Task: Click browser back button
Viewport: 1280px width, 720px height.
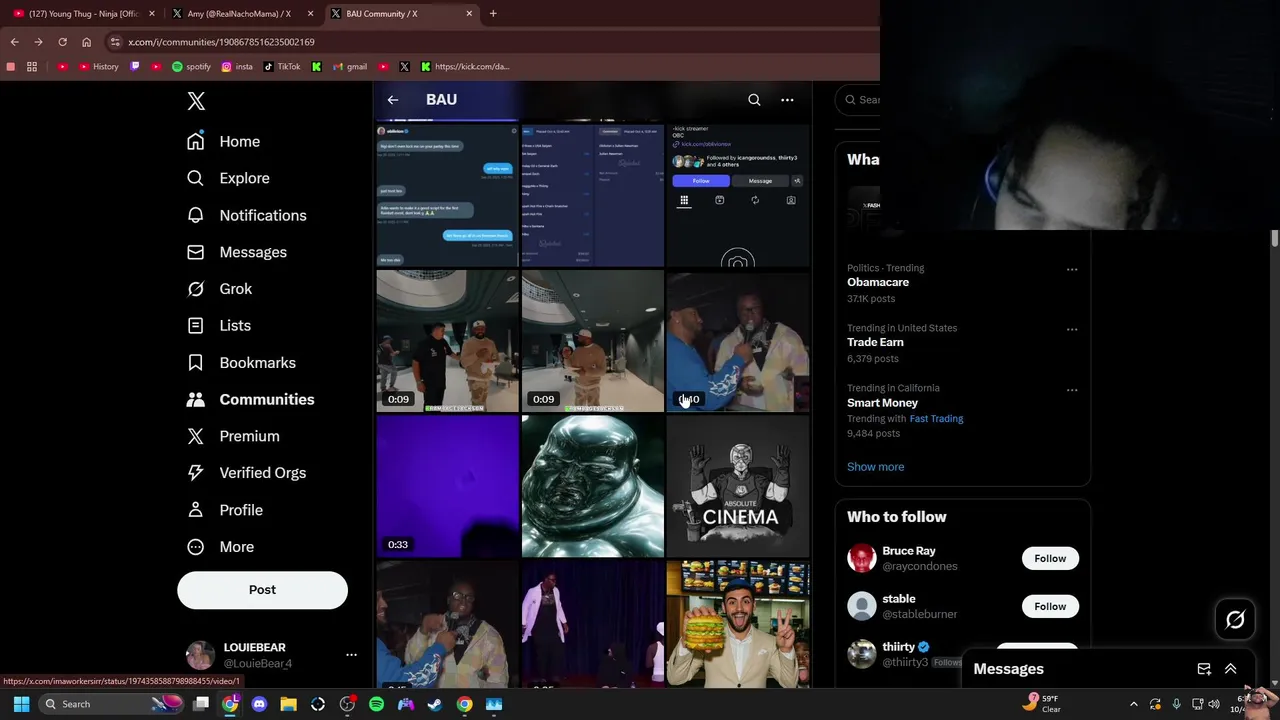Action: (x=14, y=42)
